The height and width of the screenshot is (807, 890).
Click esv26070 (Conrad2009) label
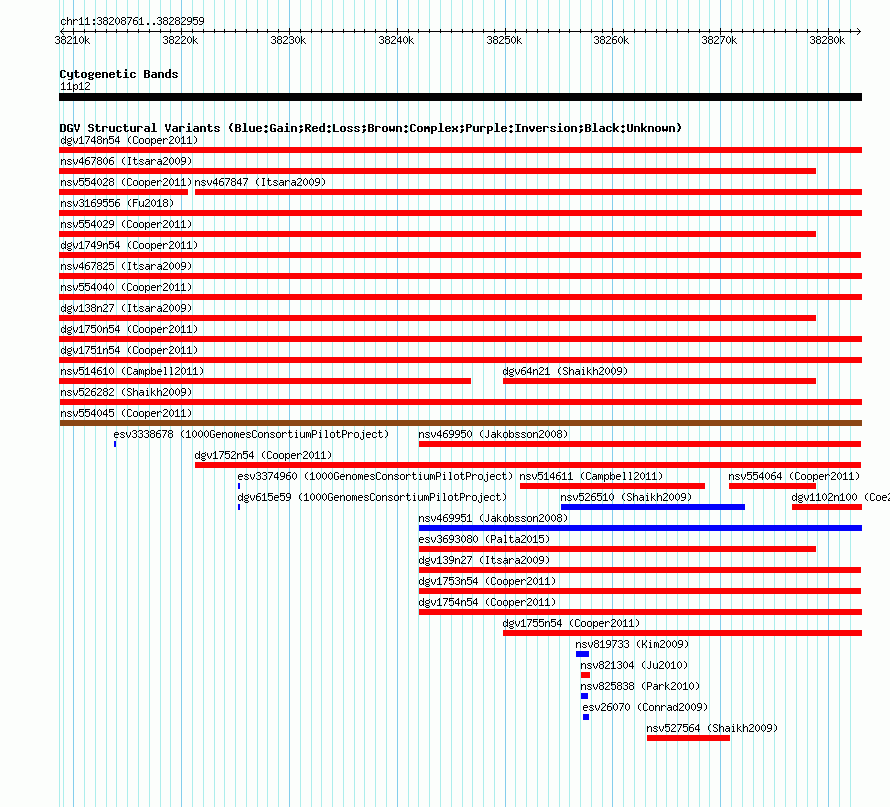click(x=645, y=707)
